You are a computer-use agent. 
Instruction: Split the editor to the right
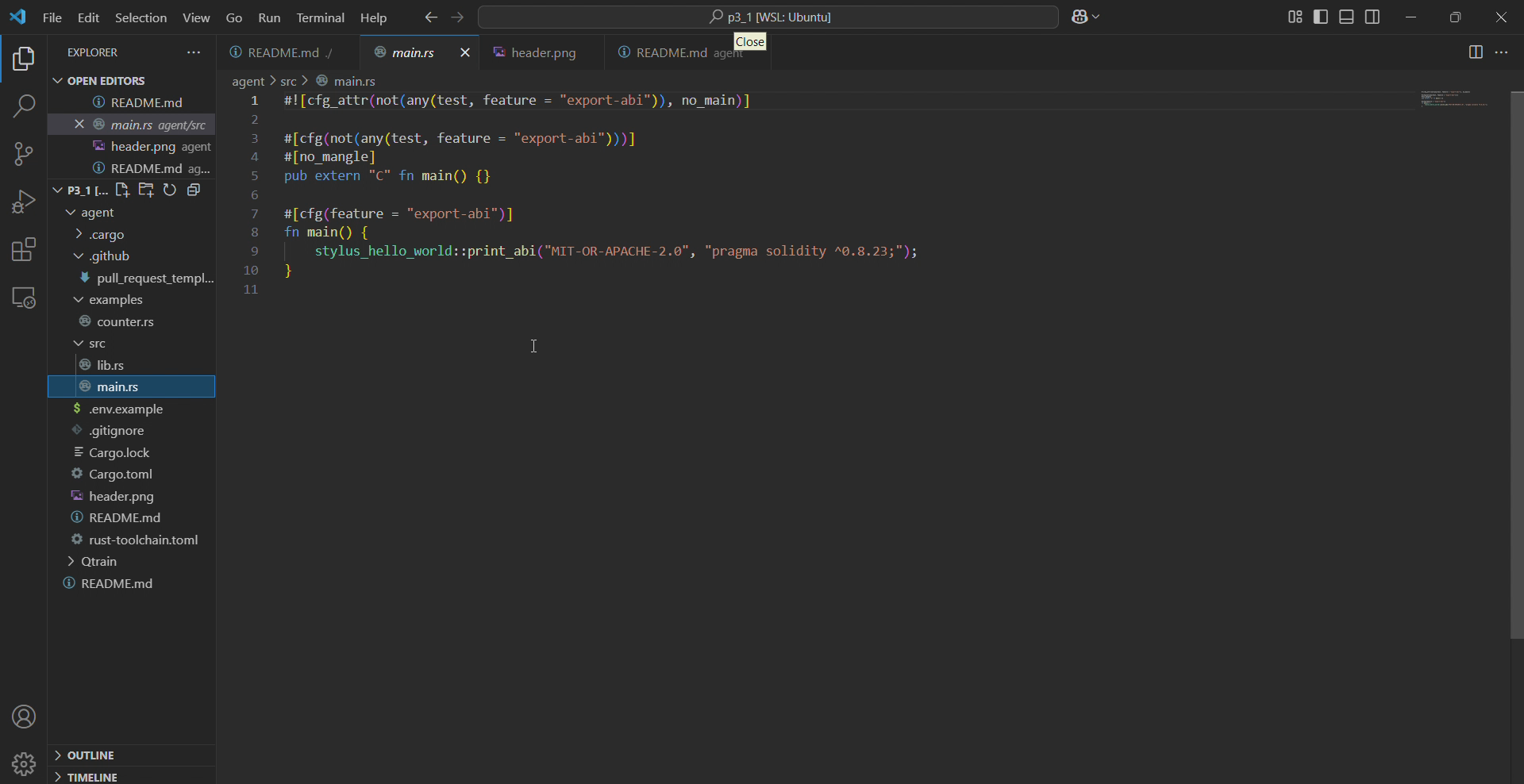pos(1476,52)
